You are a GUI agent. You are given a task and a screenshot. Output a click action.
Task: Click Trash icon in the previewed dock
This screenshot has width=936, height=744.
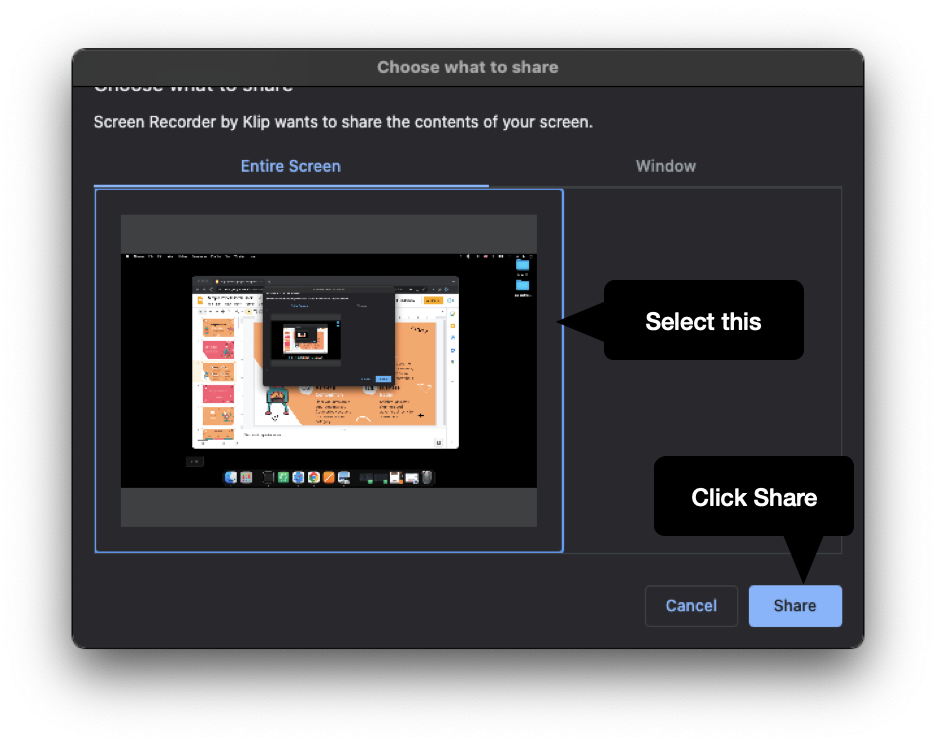(427, 477)
